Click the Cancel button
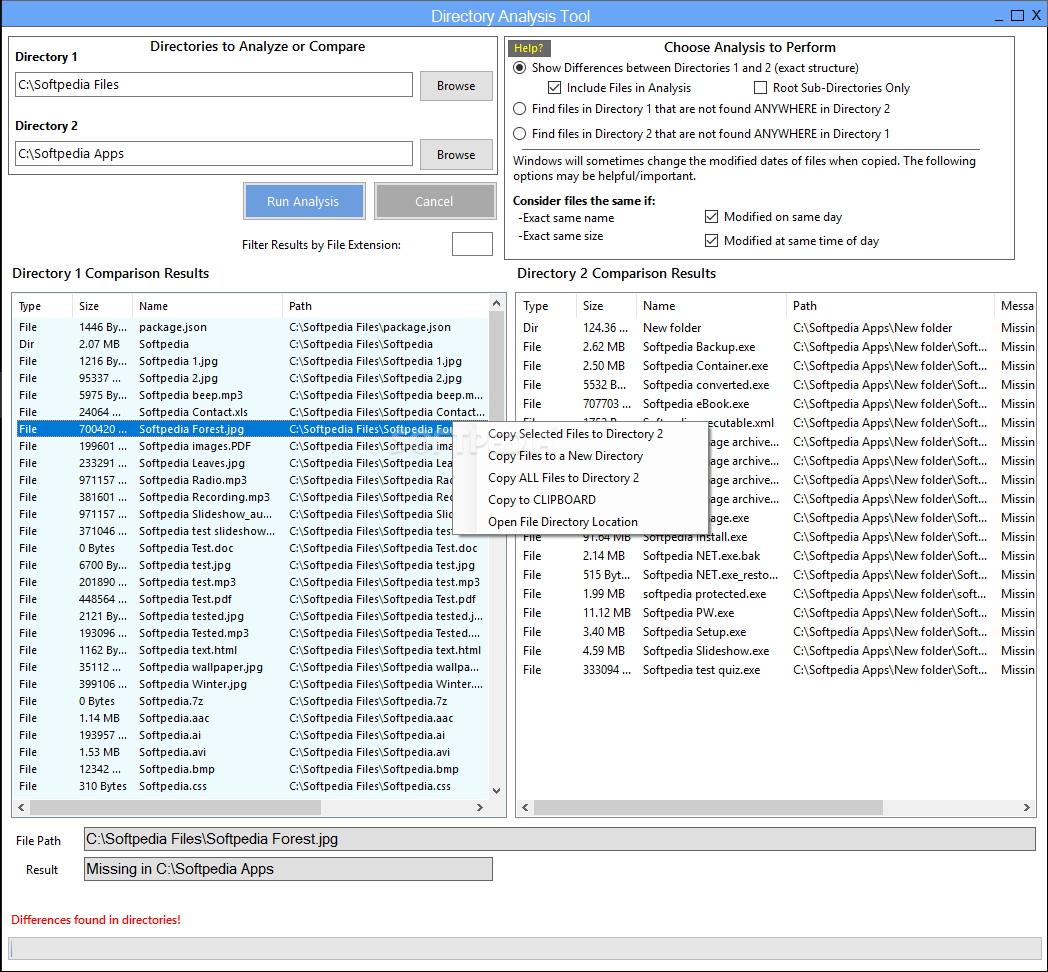 434,201
